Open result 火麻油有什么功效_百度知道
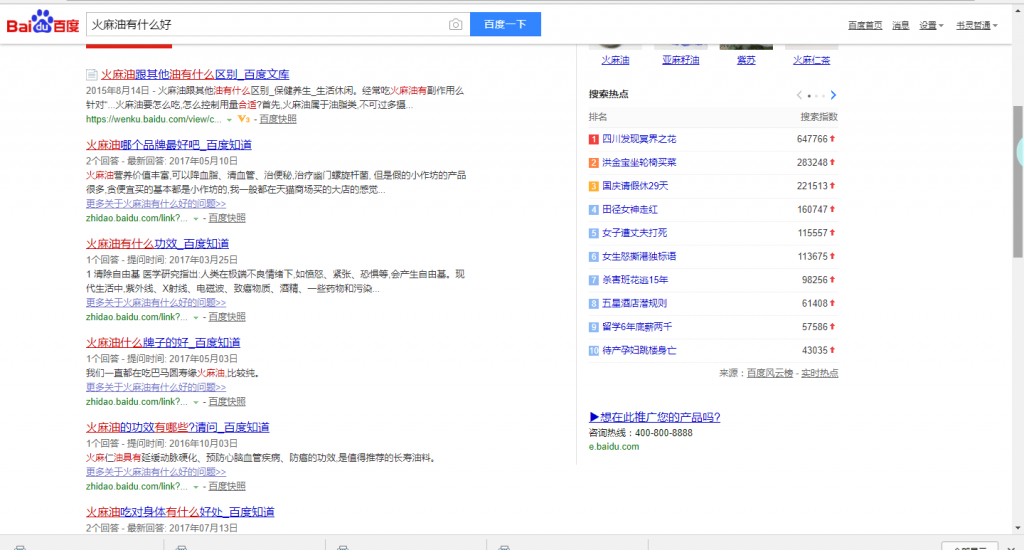The height and width of the screenshot is (550, 1024). [x=157, y=244]
